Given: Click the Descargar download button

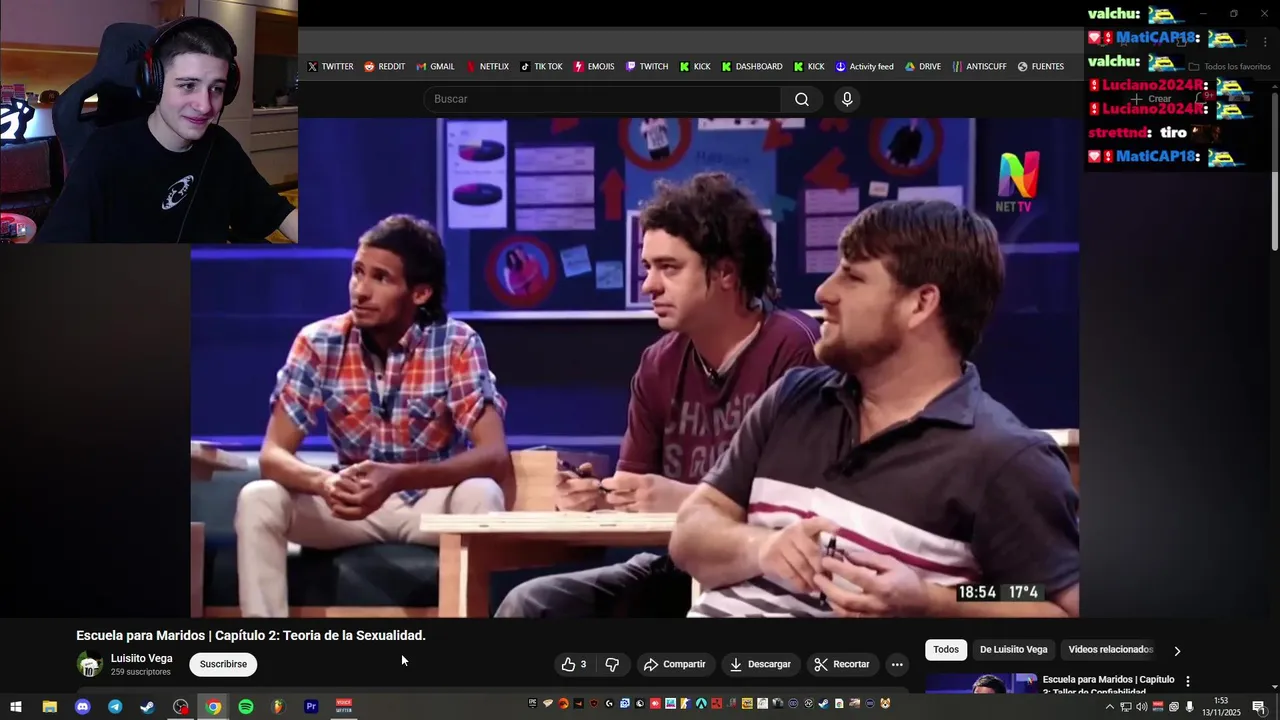Looking at the screenshot, I should pos(760,664).
